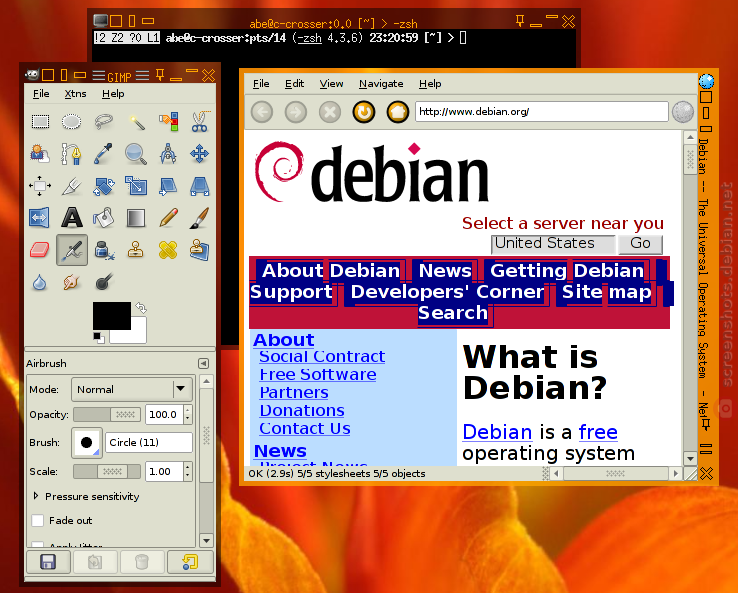Viewport: 738px width, 593px height.
Task: Select the Heal bandage tool
Action: click(168, 250)
